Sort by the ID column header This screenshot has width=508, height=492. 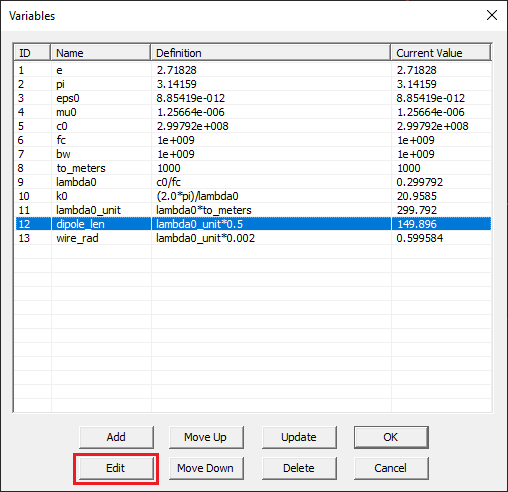[x=32, y=53]
